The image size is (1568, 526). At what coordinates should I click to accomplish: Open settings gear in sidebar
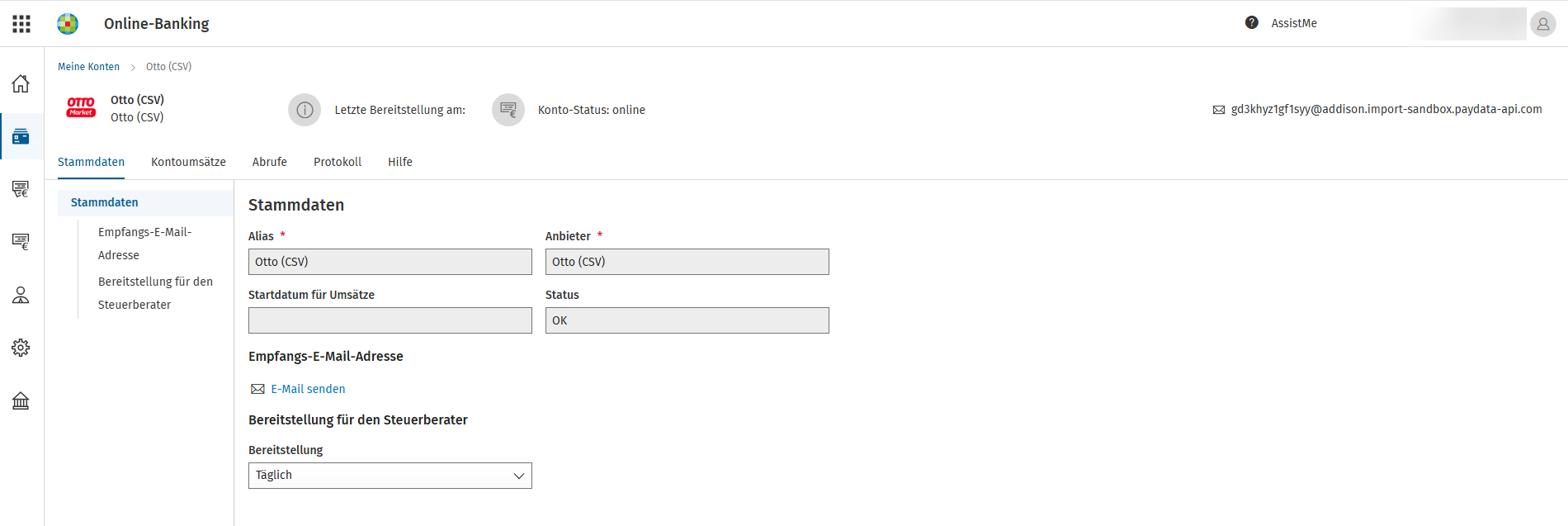click(x=21, y=348)
